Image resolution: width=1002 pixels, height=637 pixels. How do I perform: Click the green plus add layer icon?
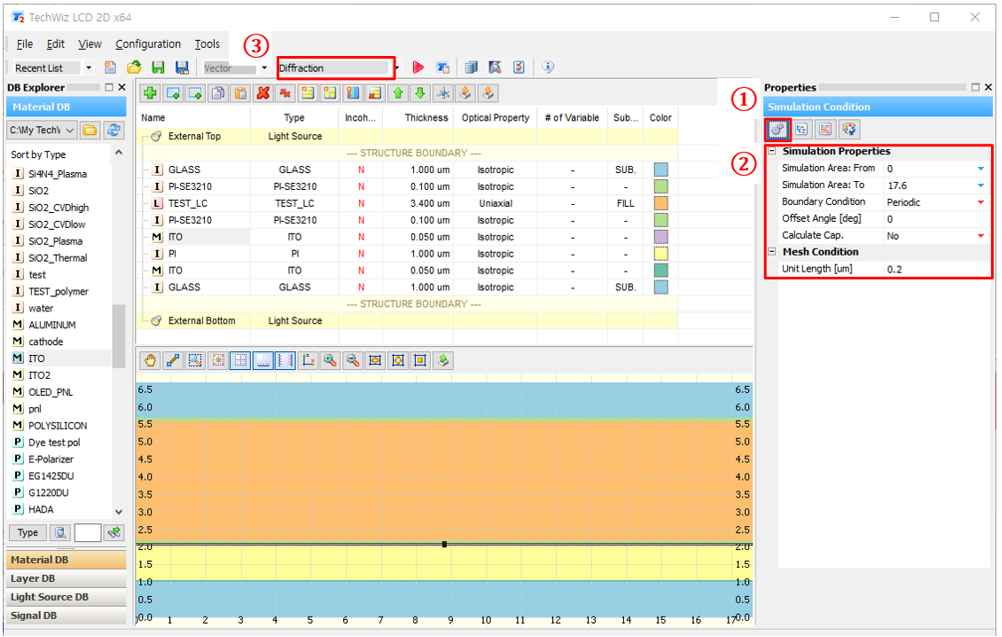pyautogui.click(x=150, y=94)
